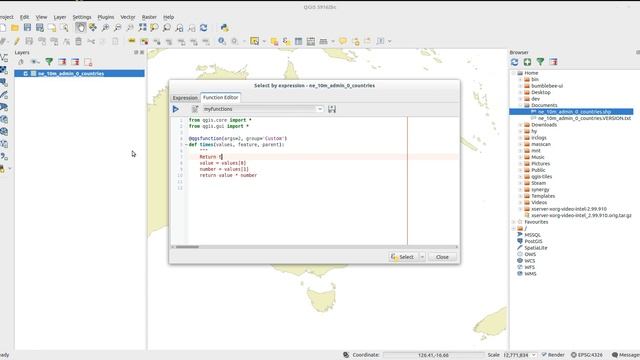Open the Scale dropdown in status bar
The height and width of the screenshot is (360, 640).
(x=534, y=355)
